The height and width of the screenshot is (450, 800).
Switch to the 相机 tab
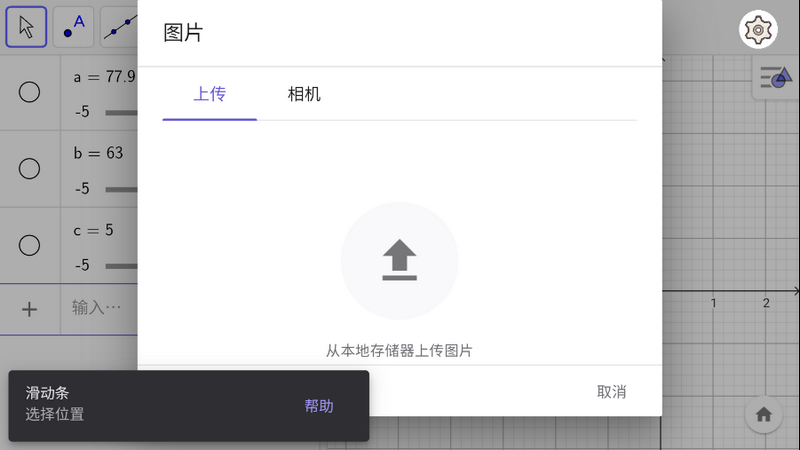point(304,95)
